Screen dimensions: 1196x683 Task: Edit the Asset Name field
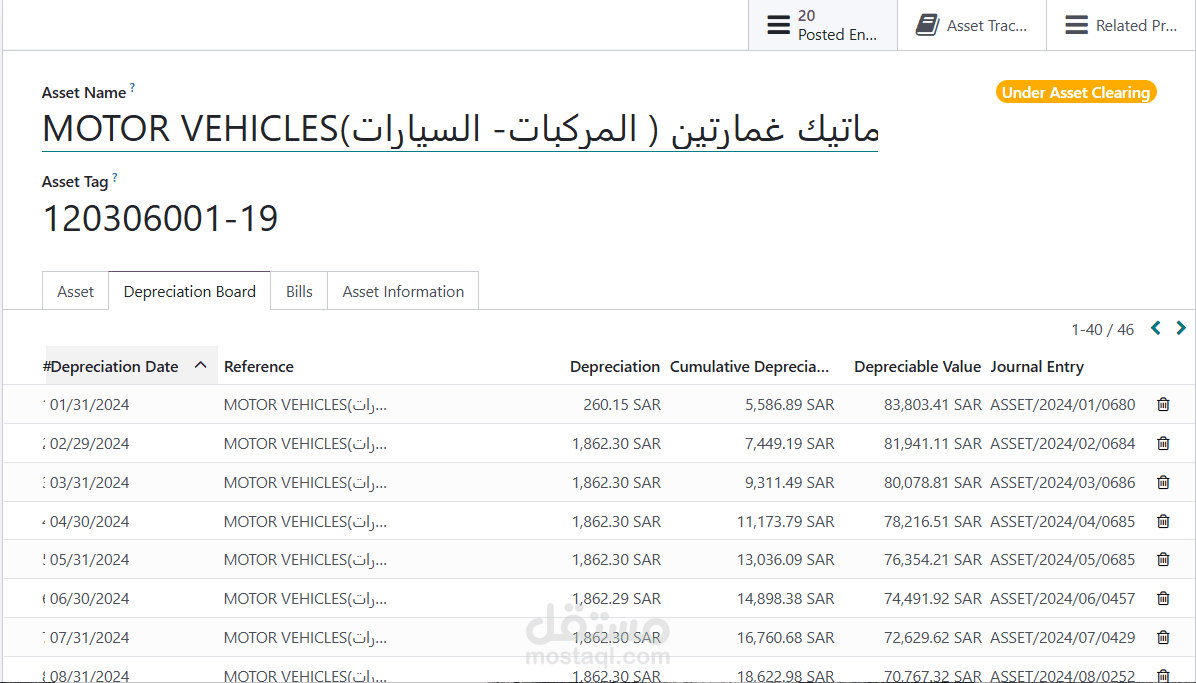(x=460, y=129)
